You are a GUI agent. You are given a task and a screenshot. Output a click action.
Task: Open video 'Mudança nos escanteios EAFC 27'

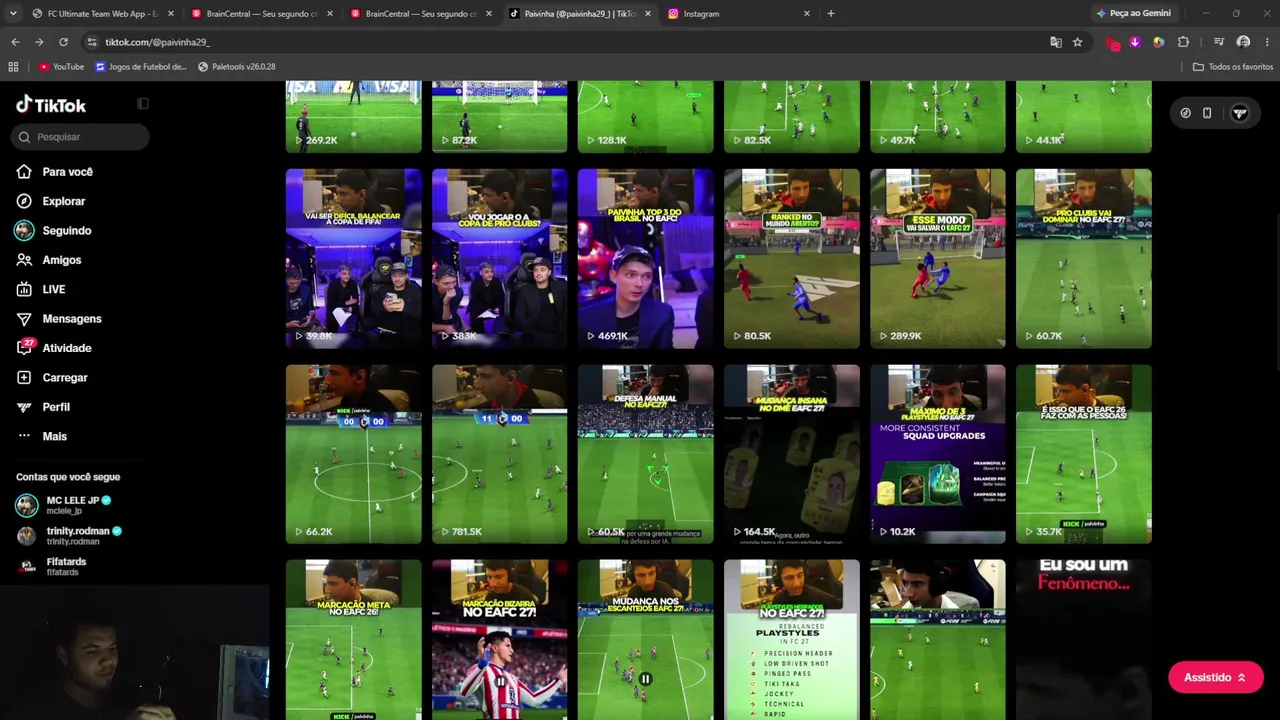coord(645,640)
